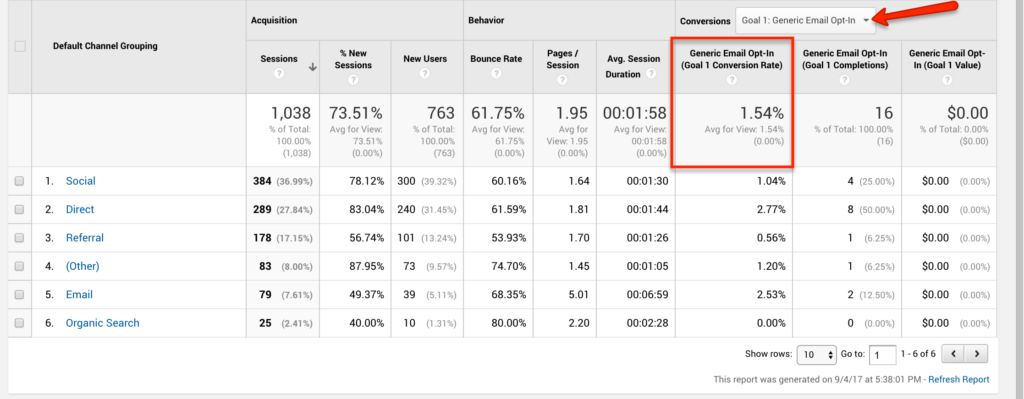Open the Social channel link

80,181
